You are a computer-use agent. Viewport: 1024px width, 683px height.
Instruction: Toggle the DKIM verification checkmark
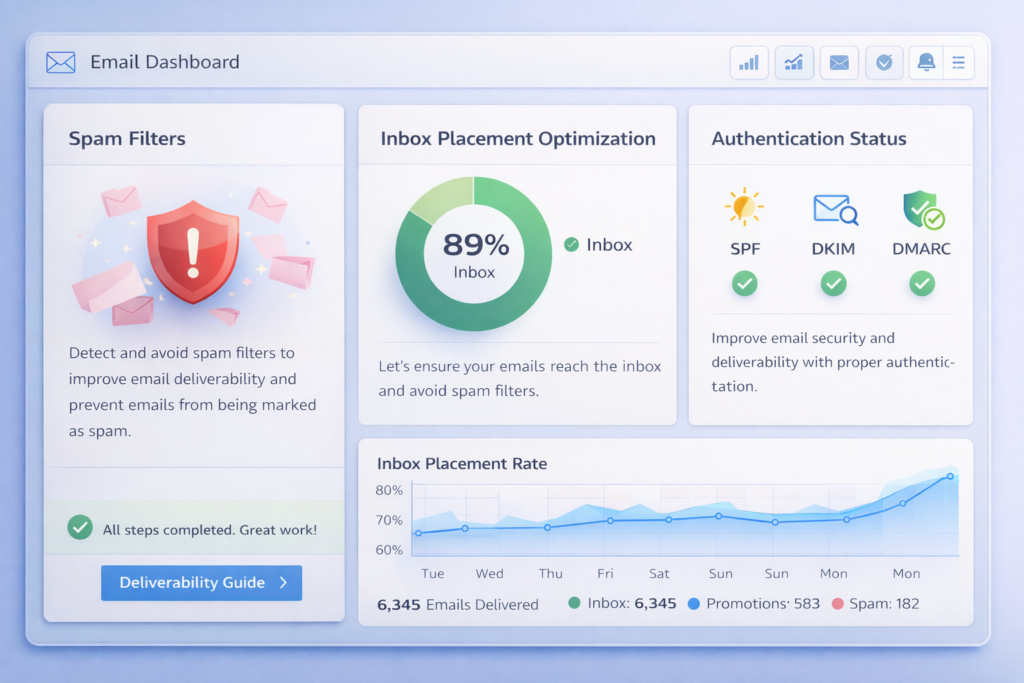pos(833,284)
